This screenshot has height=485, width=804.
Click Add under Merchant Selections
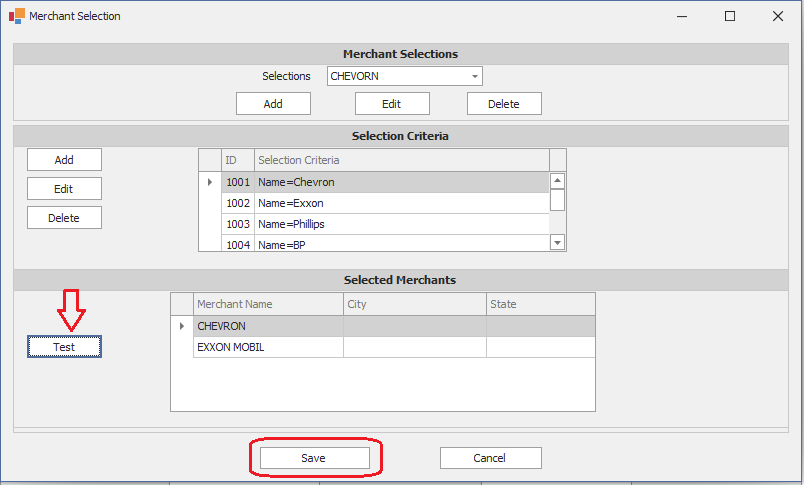coord(273,104)
